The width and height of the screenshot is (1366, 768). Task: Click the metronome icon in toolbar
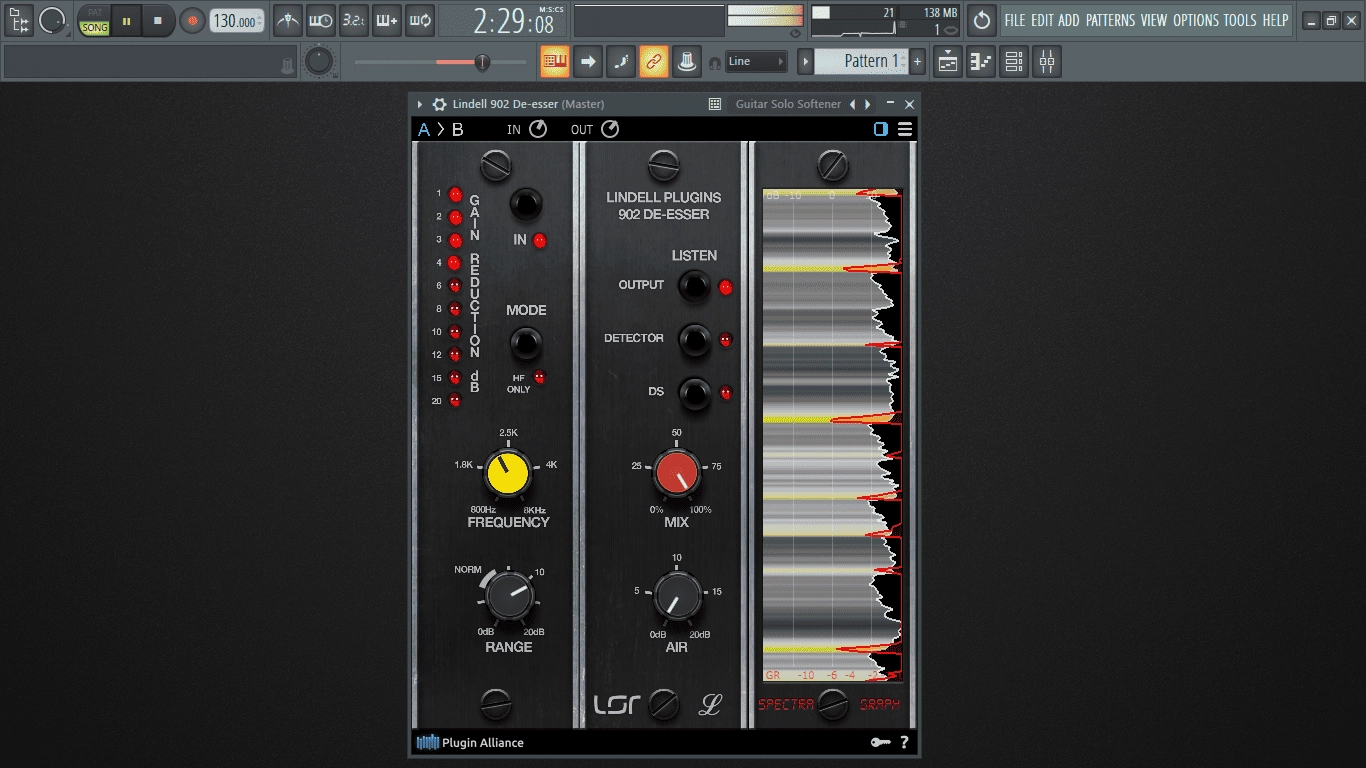288,20
